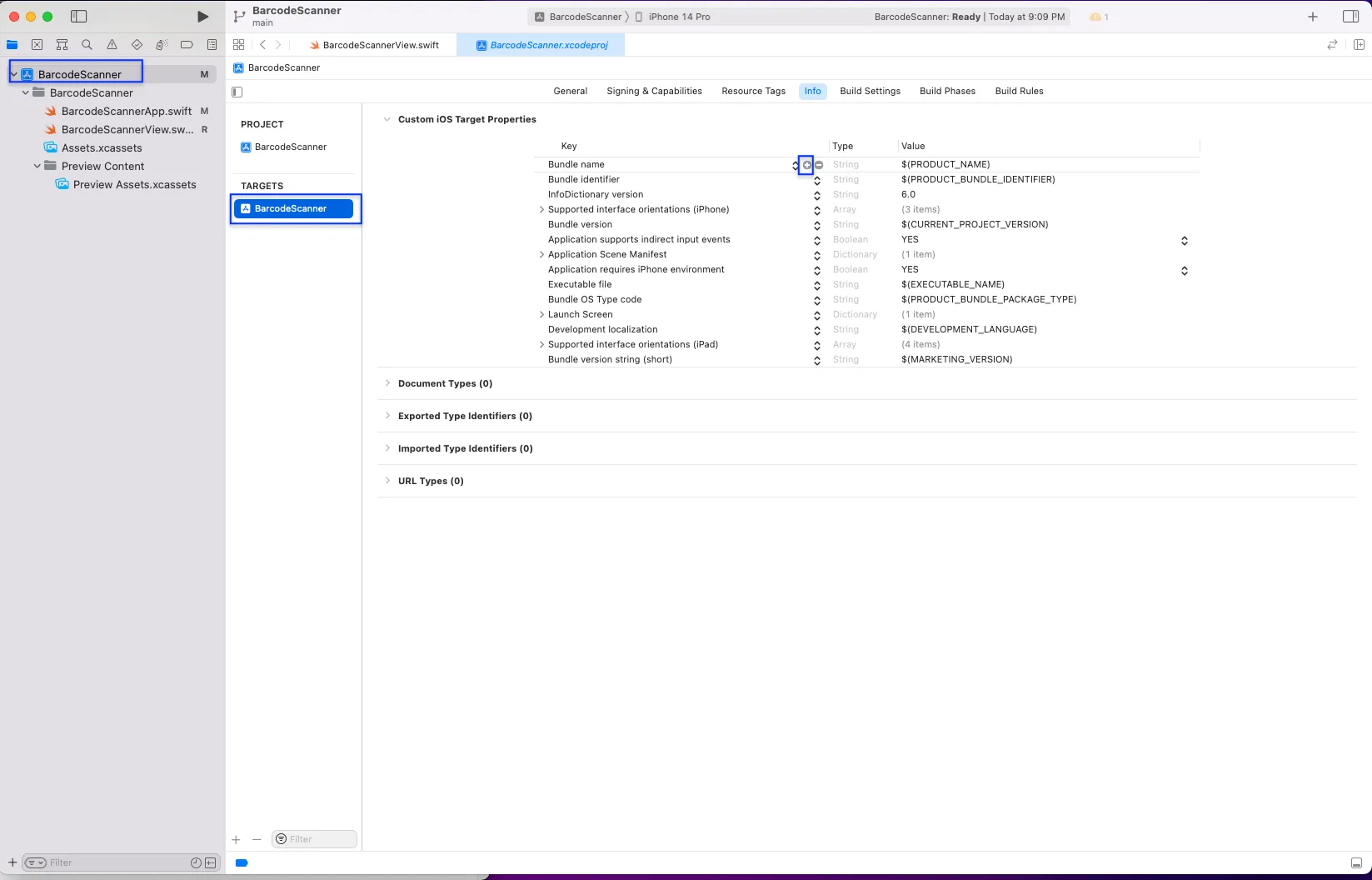Toggle the project and targets list sidebar

point(237,92)
